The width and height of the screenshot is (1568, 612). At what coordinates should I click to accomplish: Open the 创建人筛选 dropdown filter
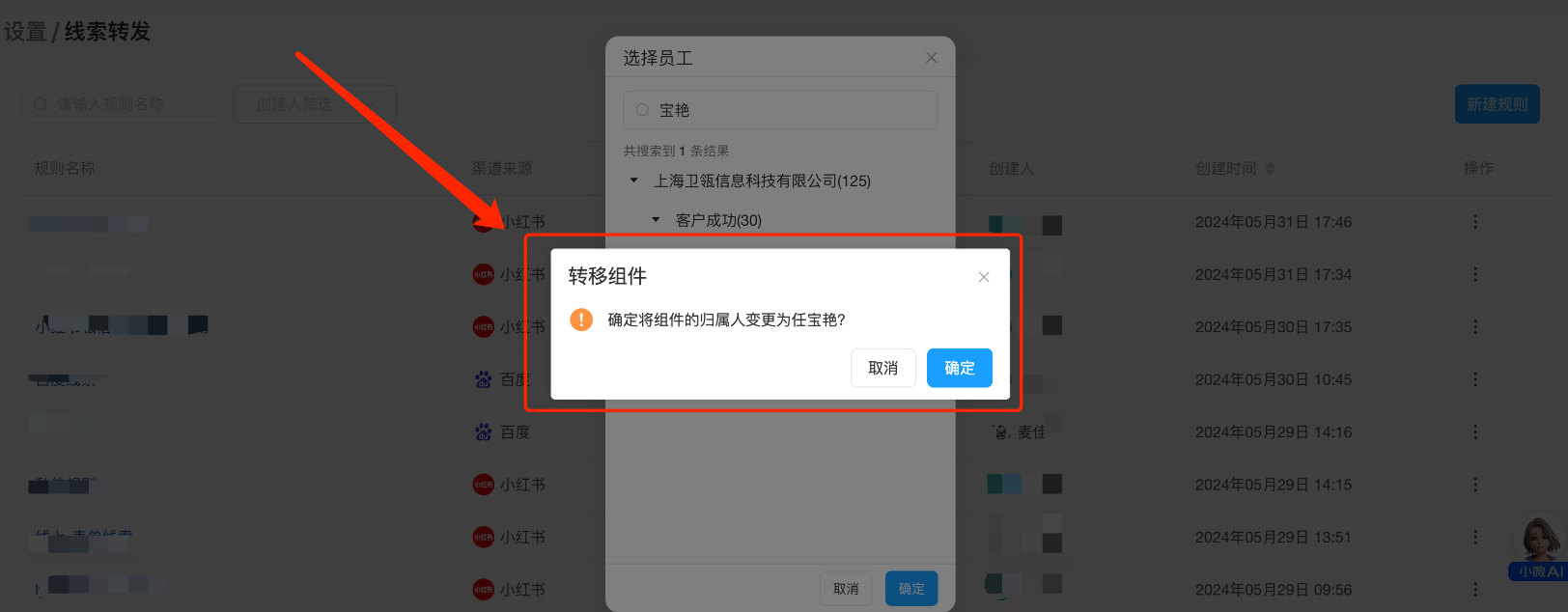point(315,104)
